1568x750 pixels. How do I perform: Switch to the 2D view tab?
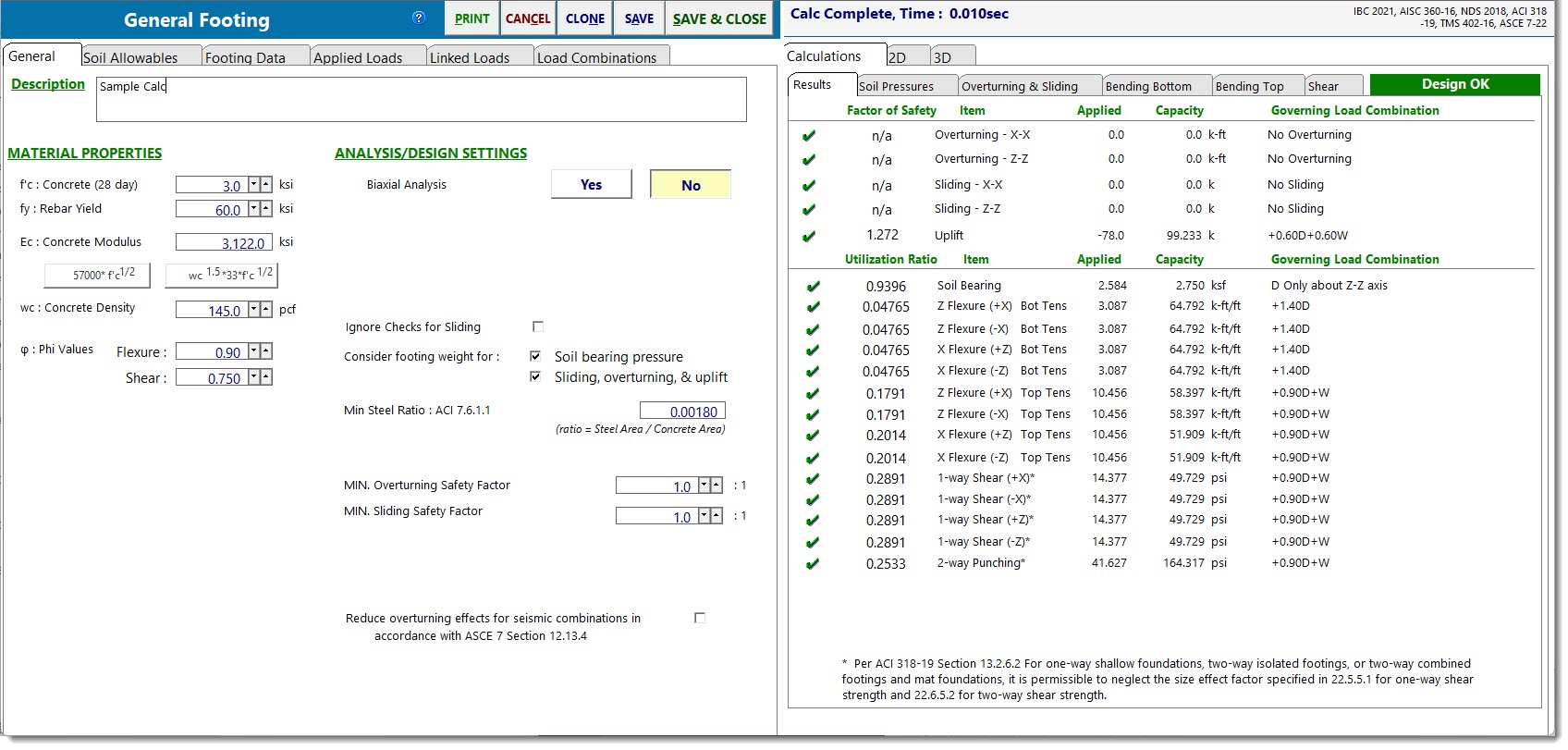907,57
